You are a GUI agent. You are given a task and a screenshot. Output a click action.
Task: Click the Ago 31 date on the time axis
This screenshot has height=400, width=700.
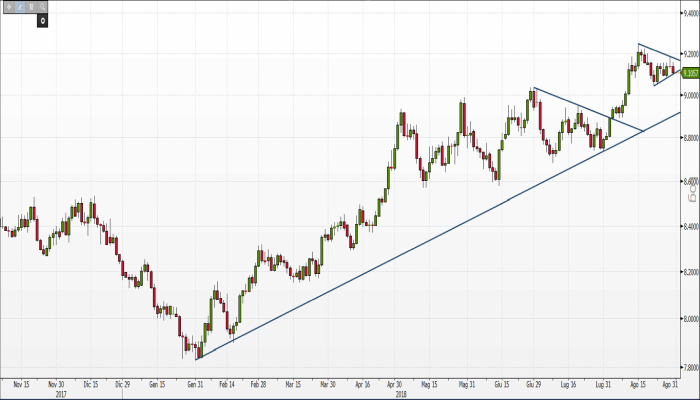pyautogui.click(x=673, y=383)
